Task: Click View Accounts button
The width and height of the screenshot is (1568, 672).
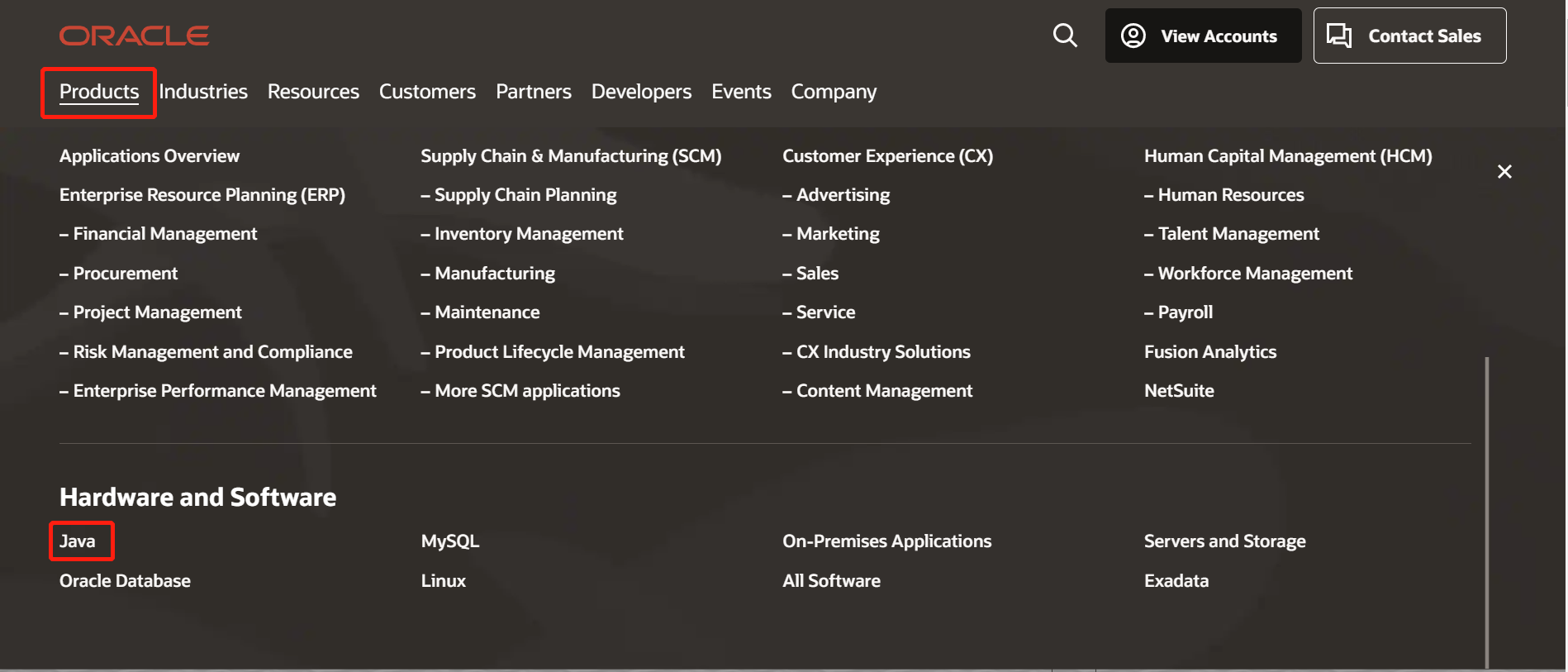Action: tap(1203, 36)
